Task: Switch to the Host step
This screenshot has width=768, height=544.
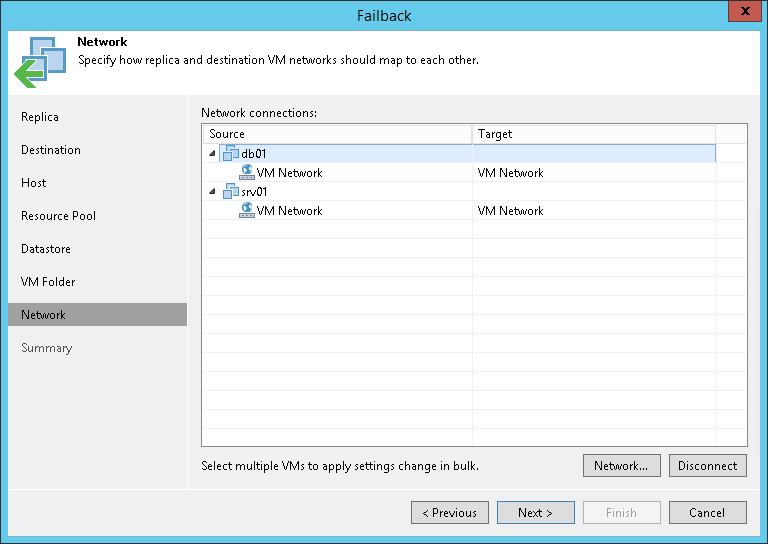Action: 34,183
